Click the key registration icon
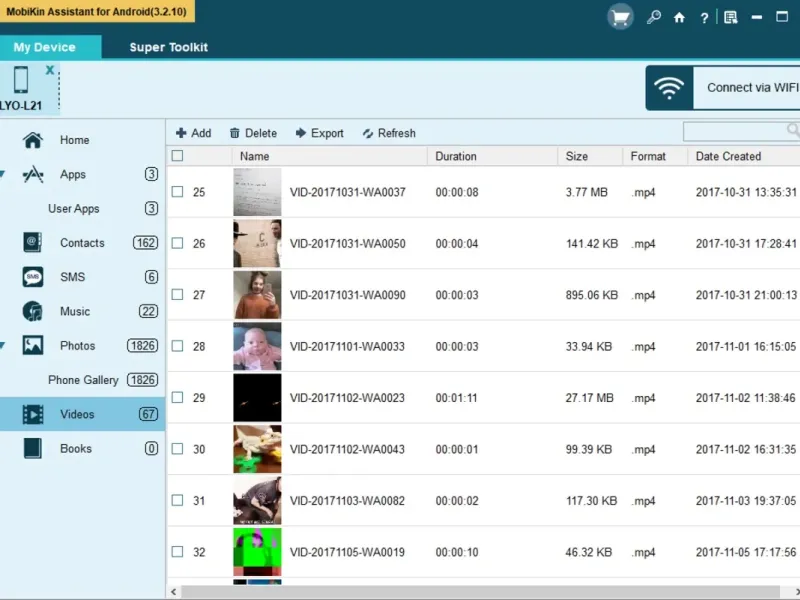The width and height of the screenshot is (800, 600). 654,17
